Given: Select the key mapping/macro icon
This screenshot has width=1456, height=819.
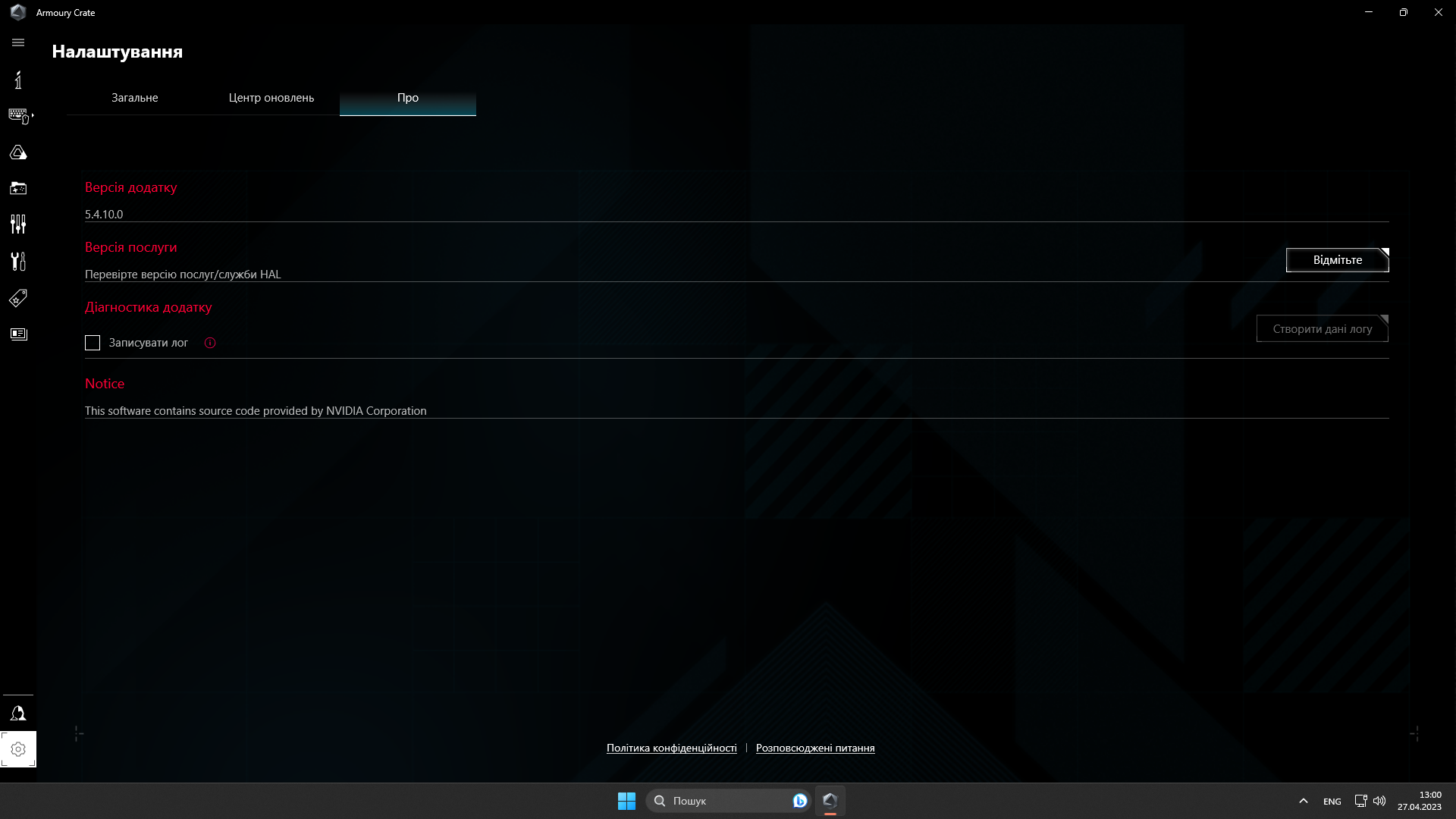Looking at the screenshot, I should pos(18,116).
